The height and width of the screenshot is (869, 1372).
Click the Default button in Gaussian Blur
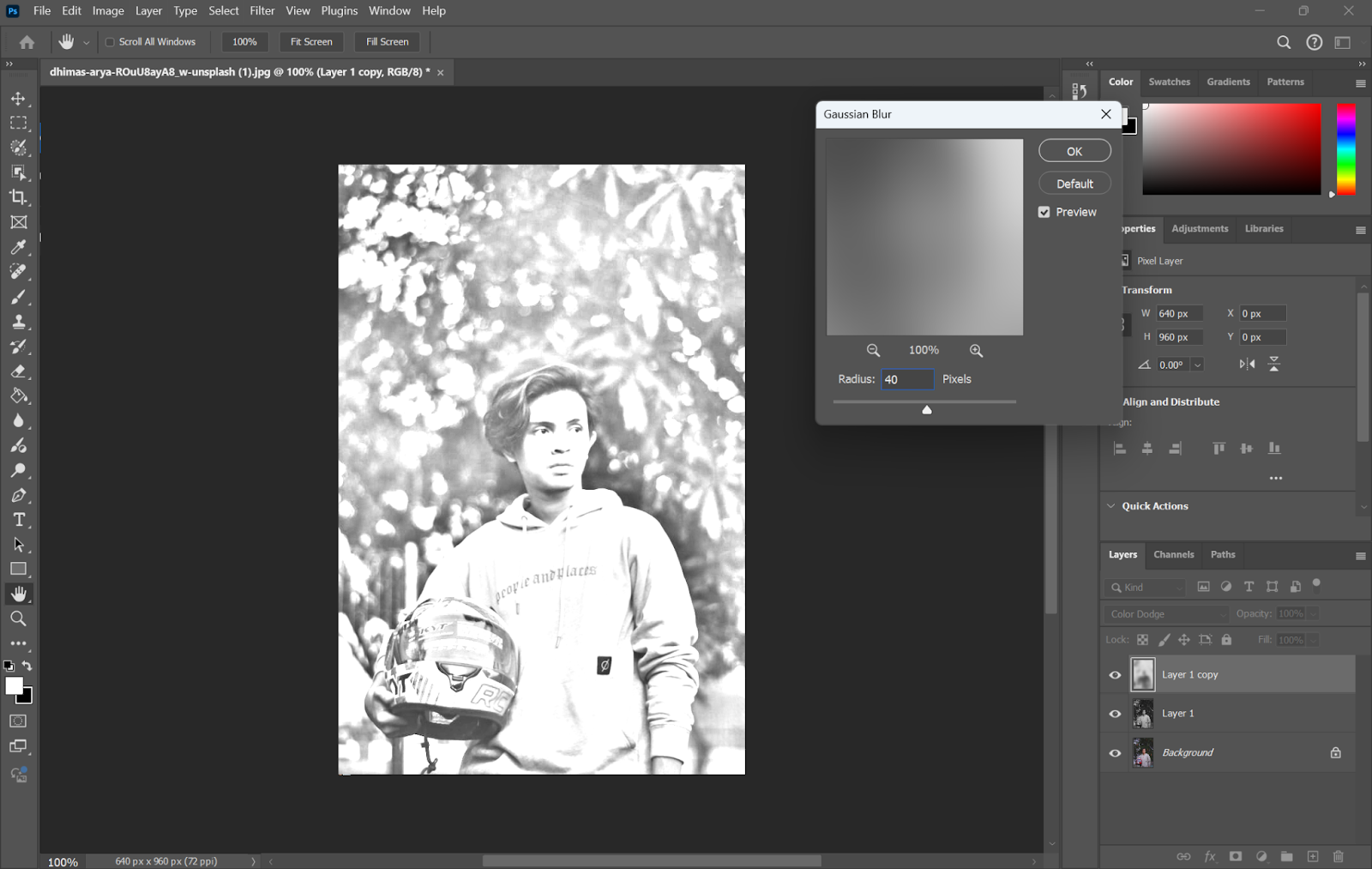point(1074,184)
